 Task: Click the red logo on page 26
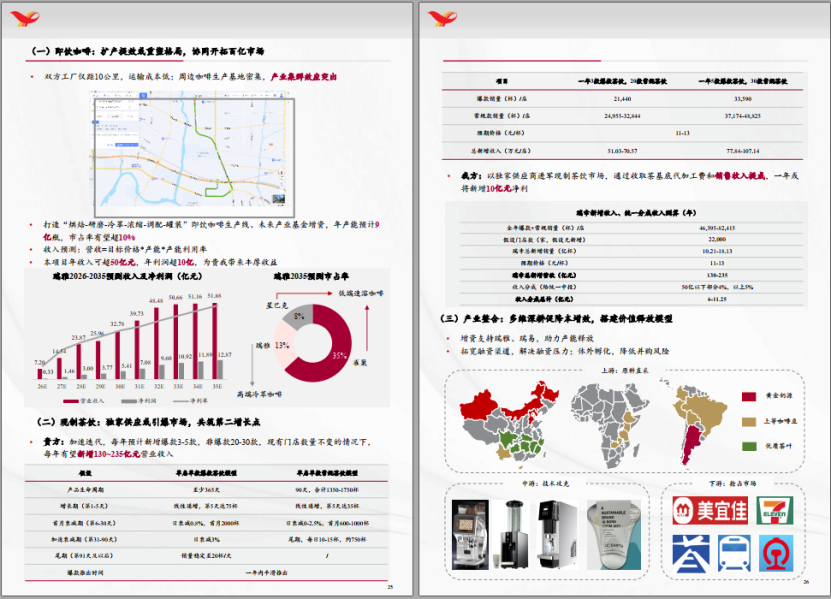tap(443, 19)
